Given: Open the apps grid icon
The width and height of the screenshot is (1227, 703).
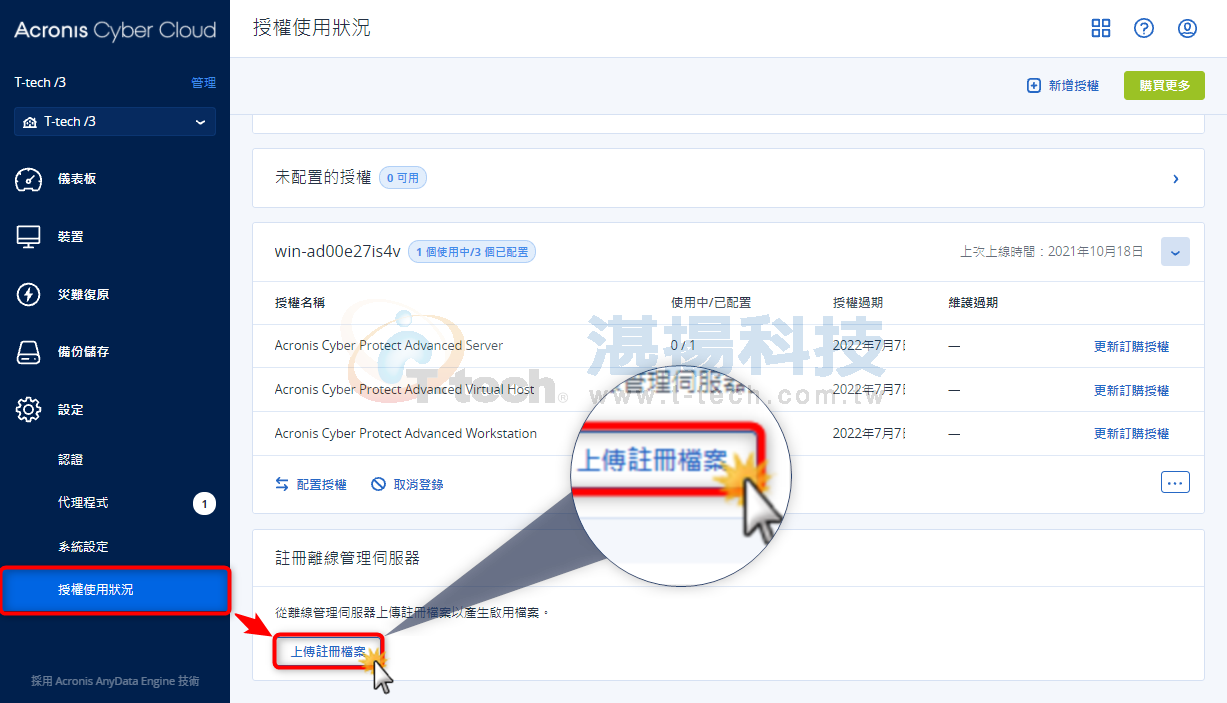Looking at the screenshot, I should click(1101, 28).
